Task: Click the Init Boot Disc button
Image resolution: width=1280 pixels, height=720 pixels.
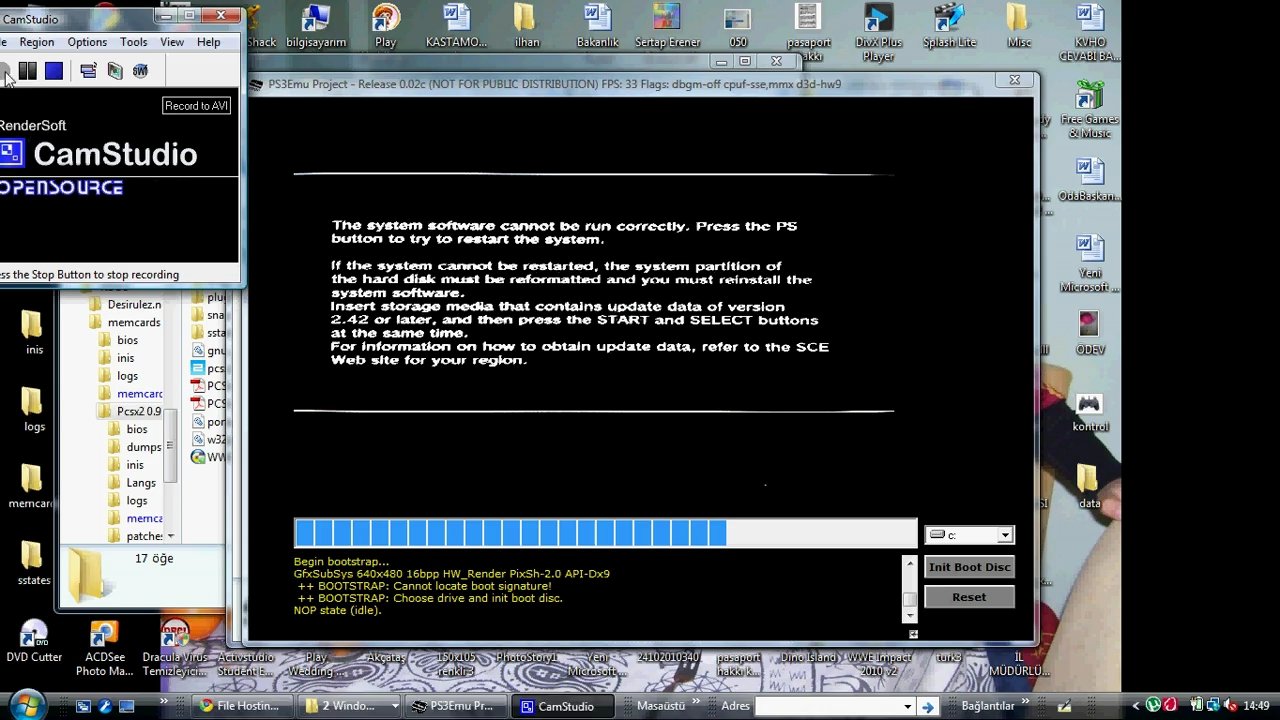Action: pyautogui.click(x=969, y=567)
